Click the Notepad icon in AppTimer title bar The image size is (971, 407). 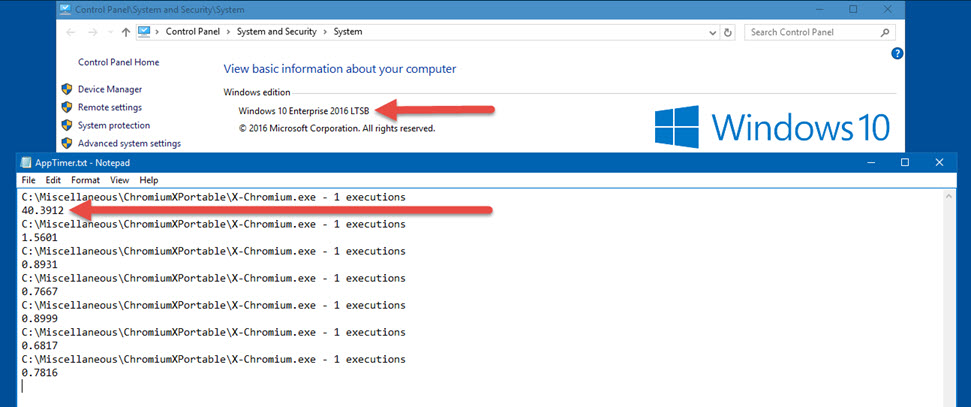tap(25, 162)
